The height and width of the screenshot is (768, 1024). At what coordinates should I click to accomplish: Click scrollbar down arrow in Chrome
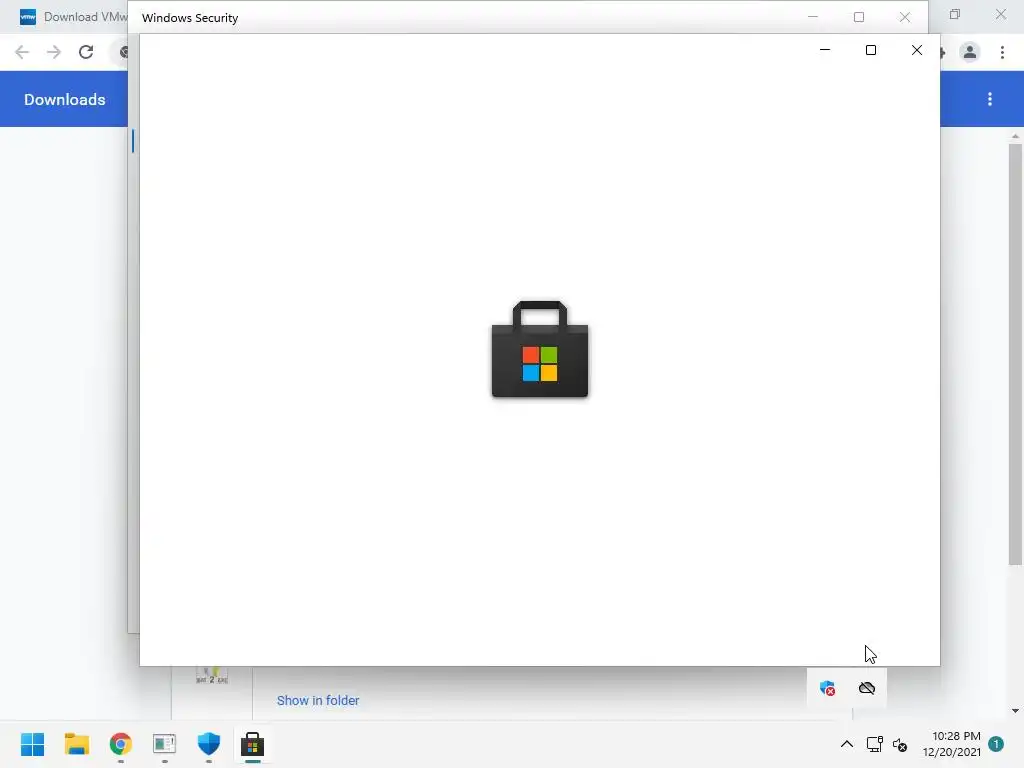click(1015, 711)
